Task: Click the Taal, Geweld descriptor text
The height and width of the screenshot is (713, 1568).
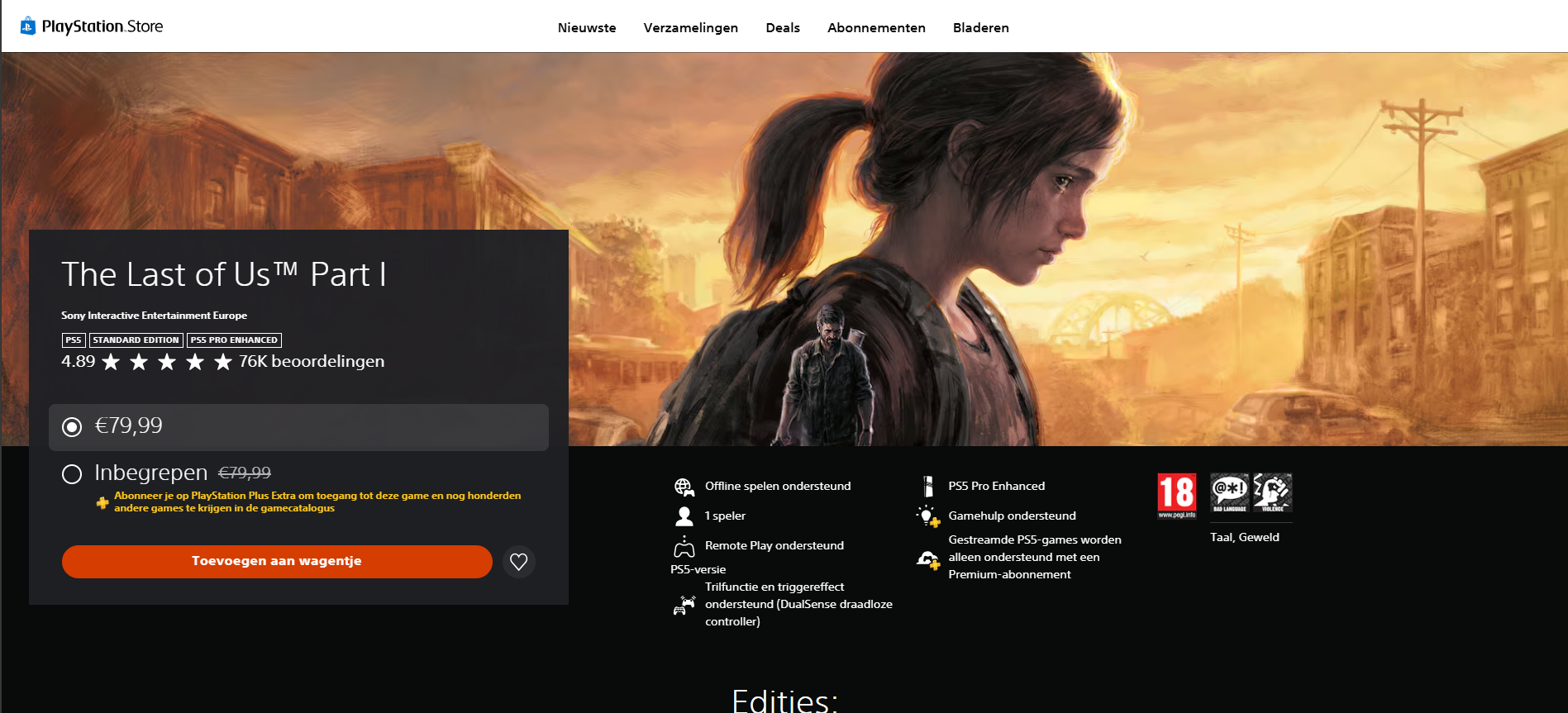Action: coord(1245,537)
